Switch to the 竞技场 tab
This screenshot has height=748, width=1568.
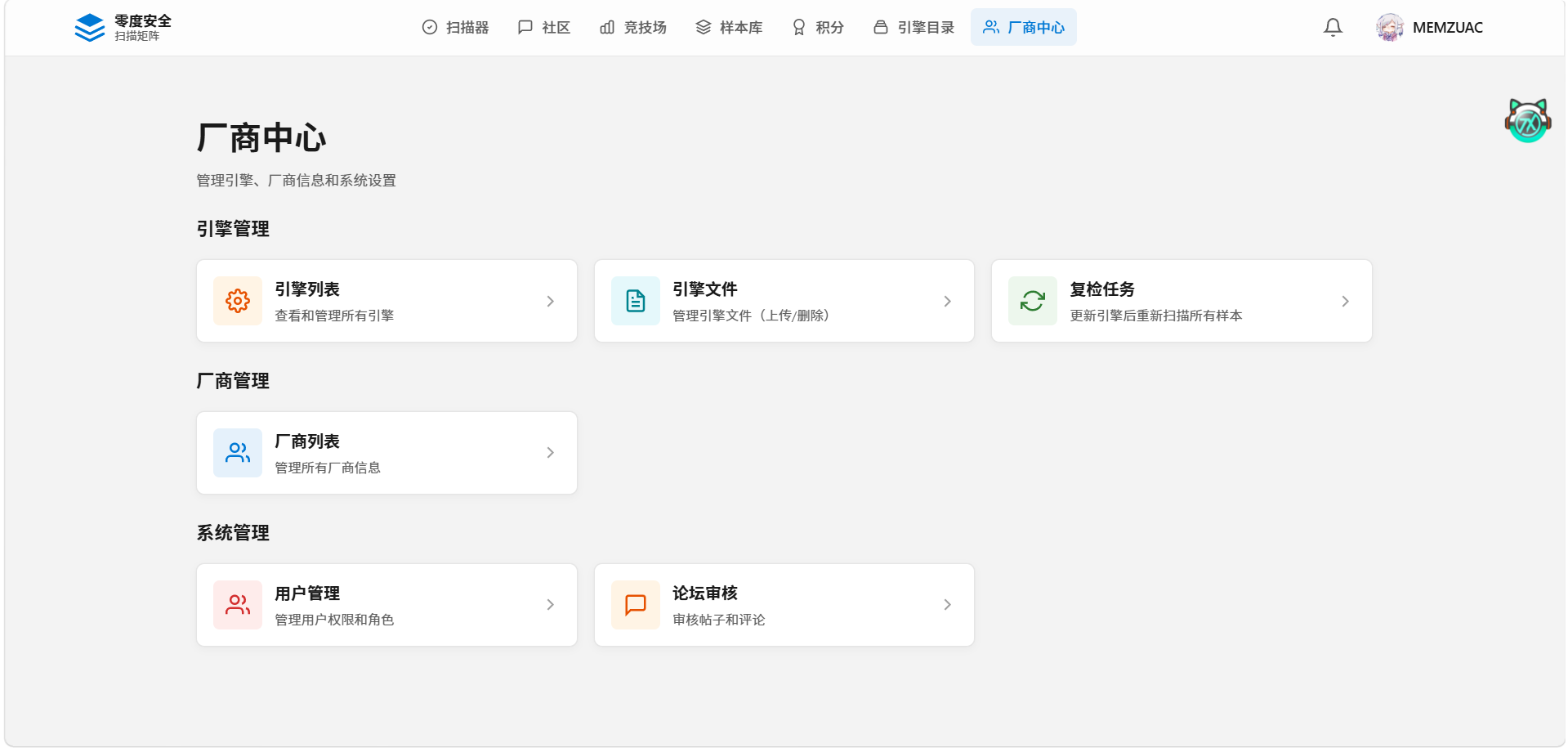coord(633,28)
